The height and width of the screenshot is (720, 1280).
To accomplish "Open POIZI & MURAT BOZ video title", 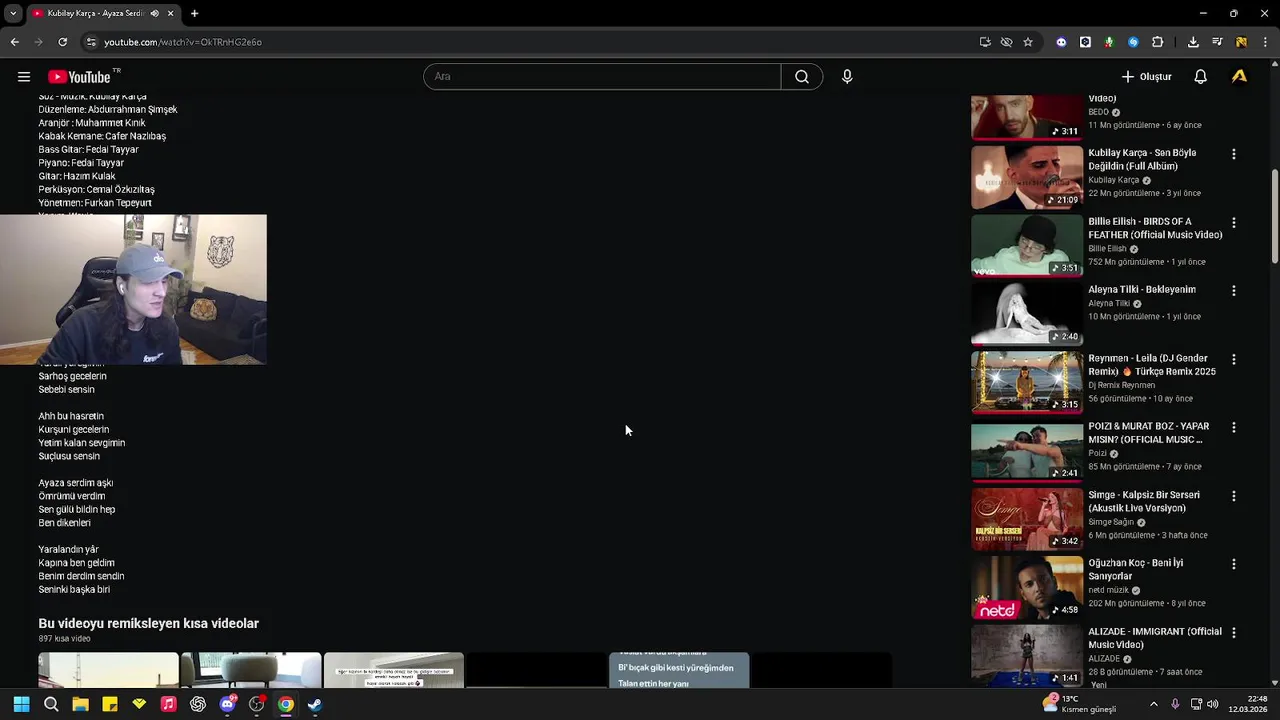I will point(1149,433).
